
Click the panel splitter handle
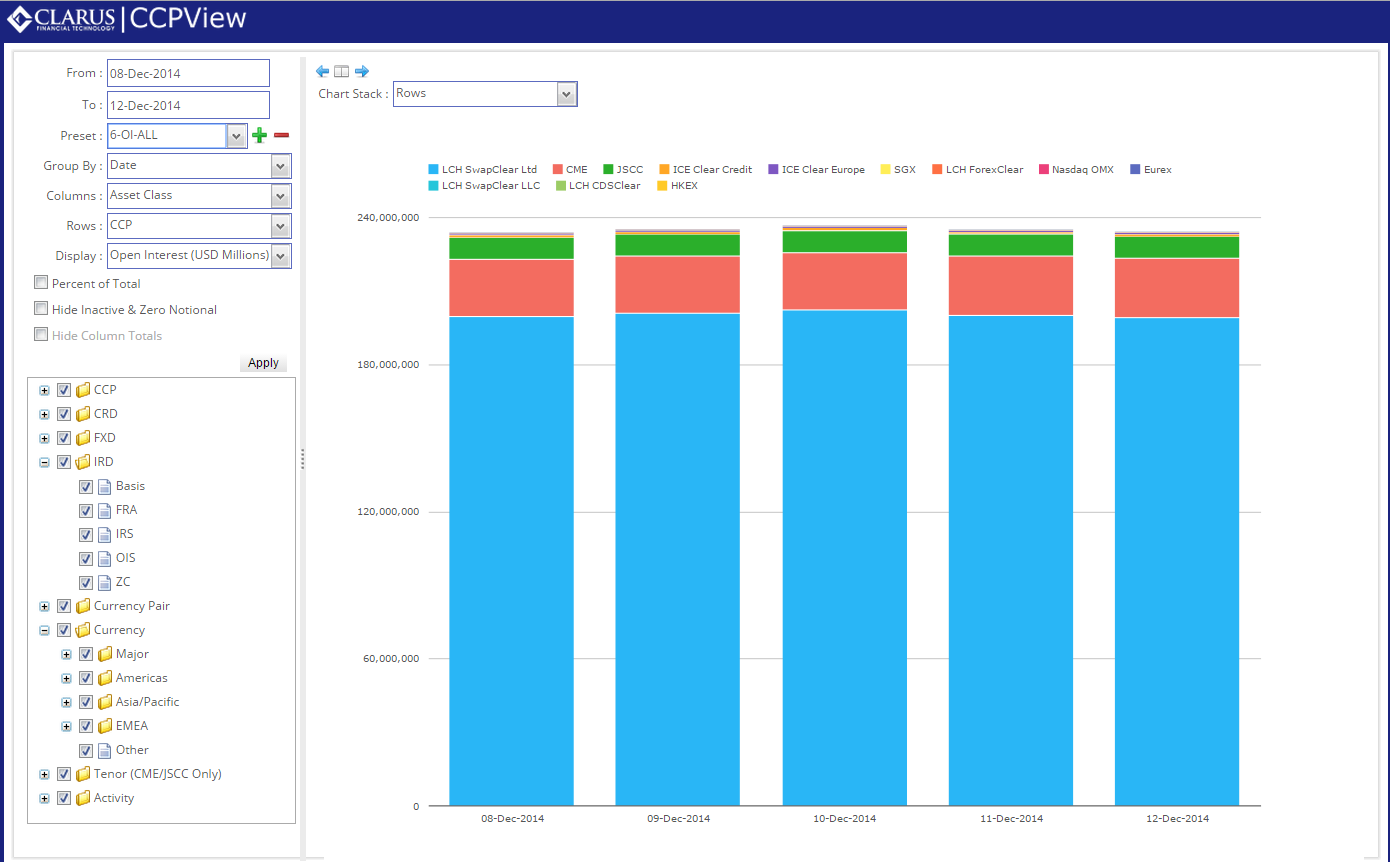(303, 459)
